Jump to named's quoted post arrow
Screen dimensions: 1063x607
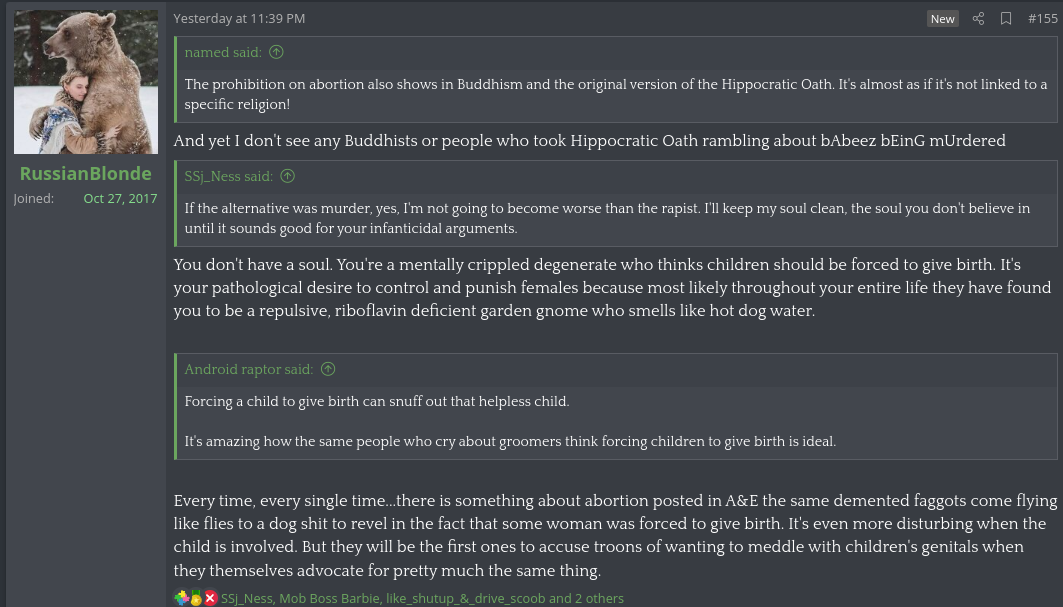(277, 52)
